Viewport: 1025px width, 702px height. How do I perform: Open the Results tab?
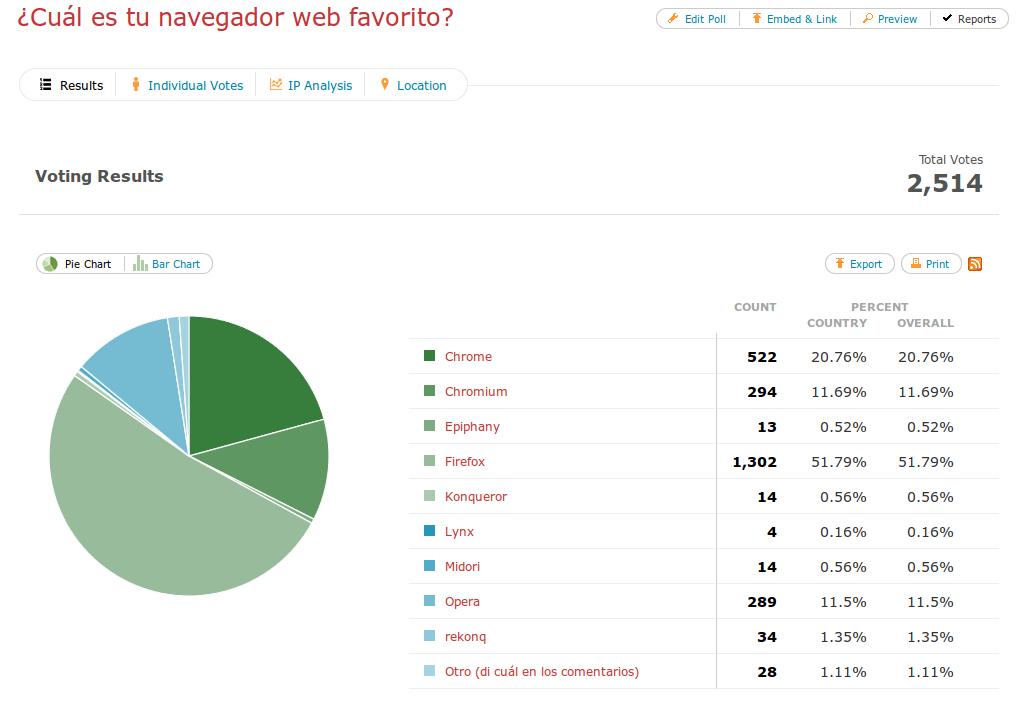coord(72,85)
